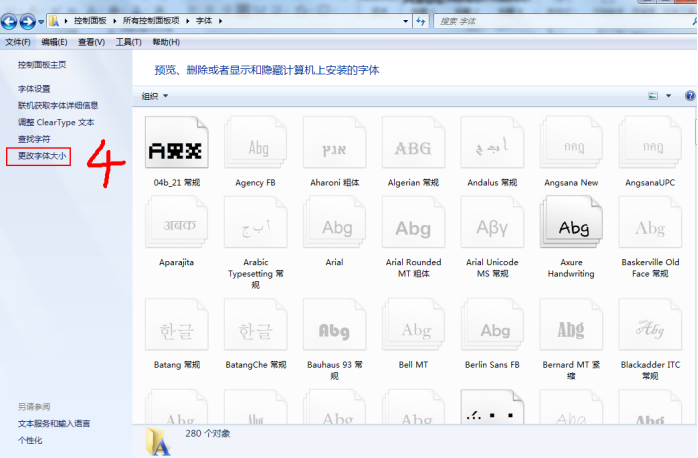Open the 帮助(H) menu
This screenshot has height=458, width=698.
pyautogui.click(x=166, y=42)
